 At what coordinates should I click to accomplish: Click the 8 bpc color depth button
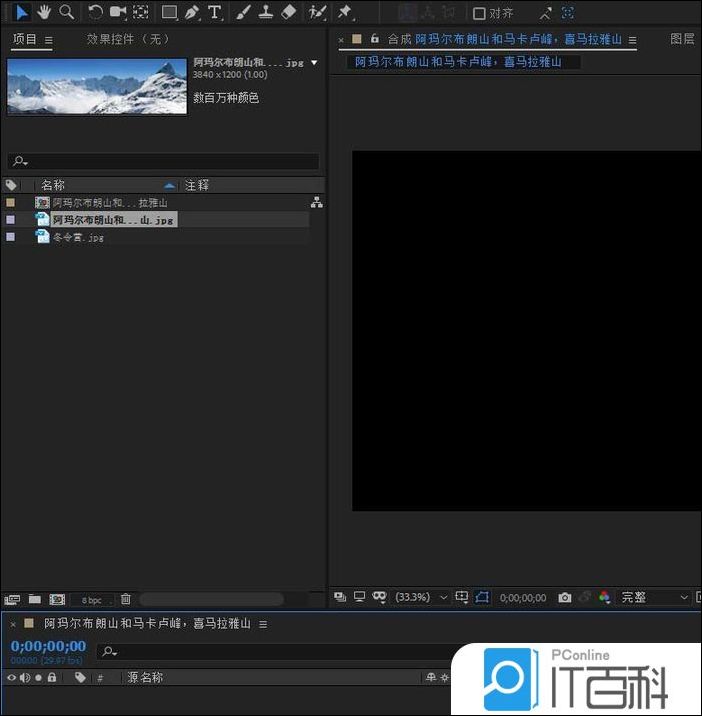point(92,600)
